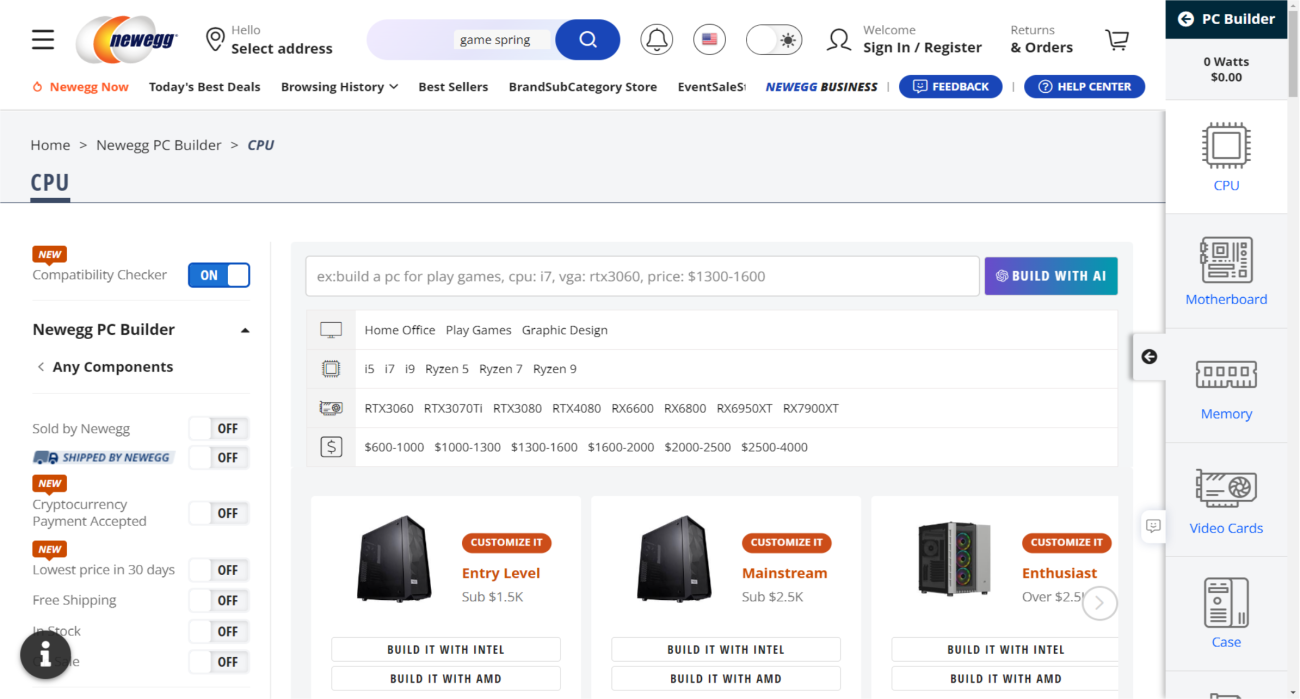Screen dimensions: 1300x699
Task: Collapse the Newegg PC Builder section
Action: (x=245, y=330)
